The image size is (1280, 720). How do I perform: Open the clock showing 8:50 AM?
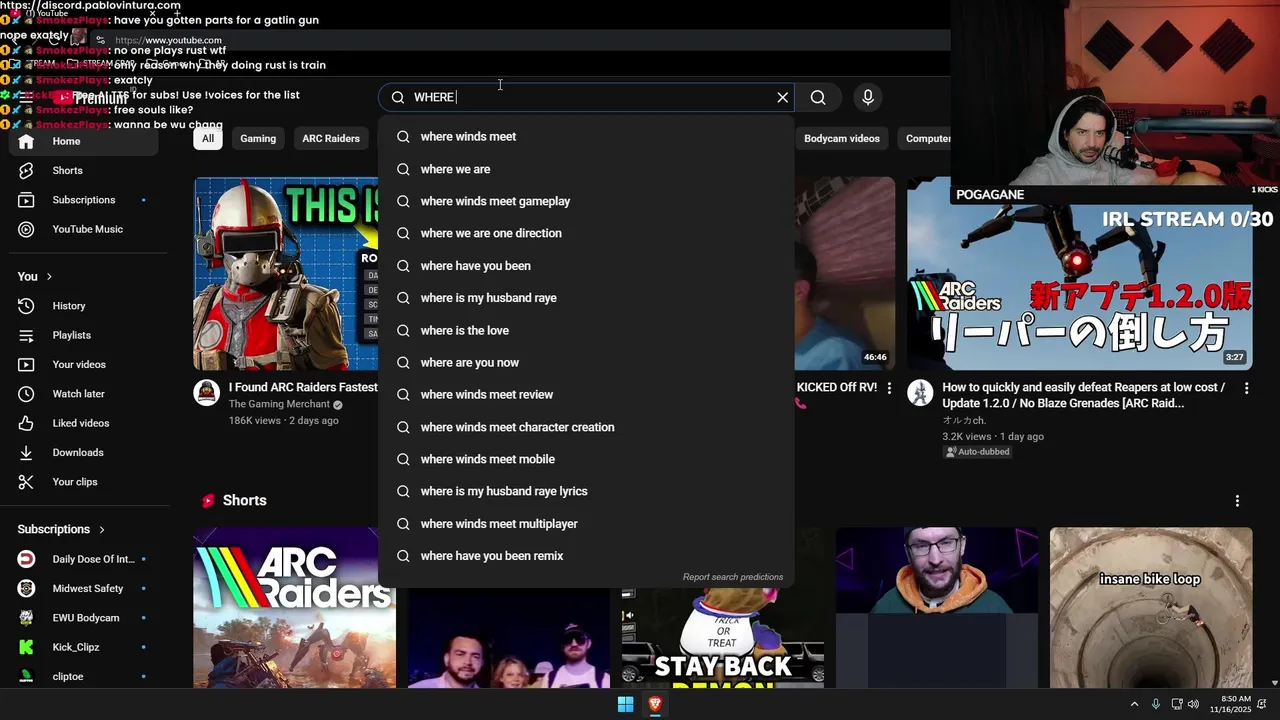point(1231,704)
